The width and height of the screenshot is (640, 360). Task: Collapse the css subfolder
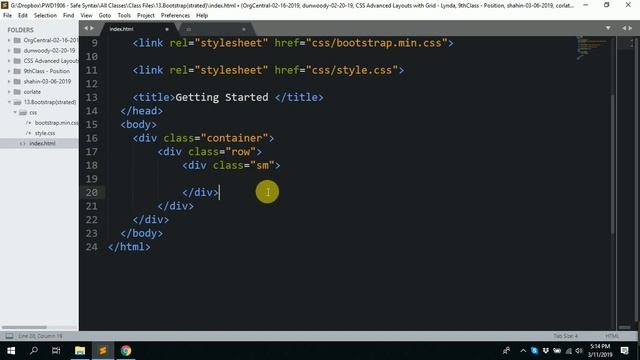15,112
